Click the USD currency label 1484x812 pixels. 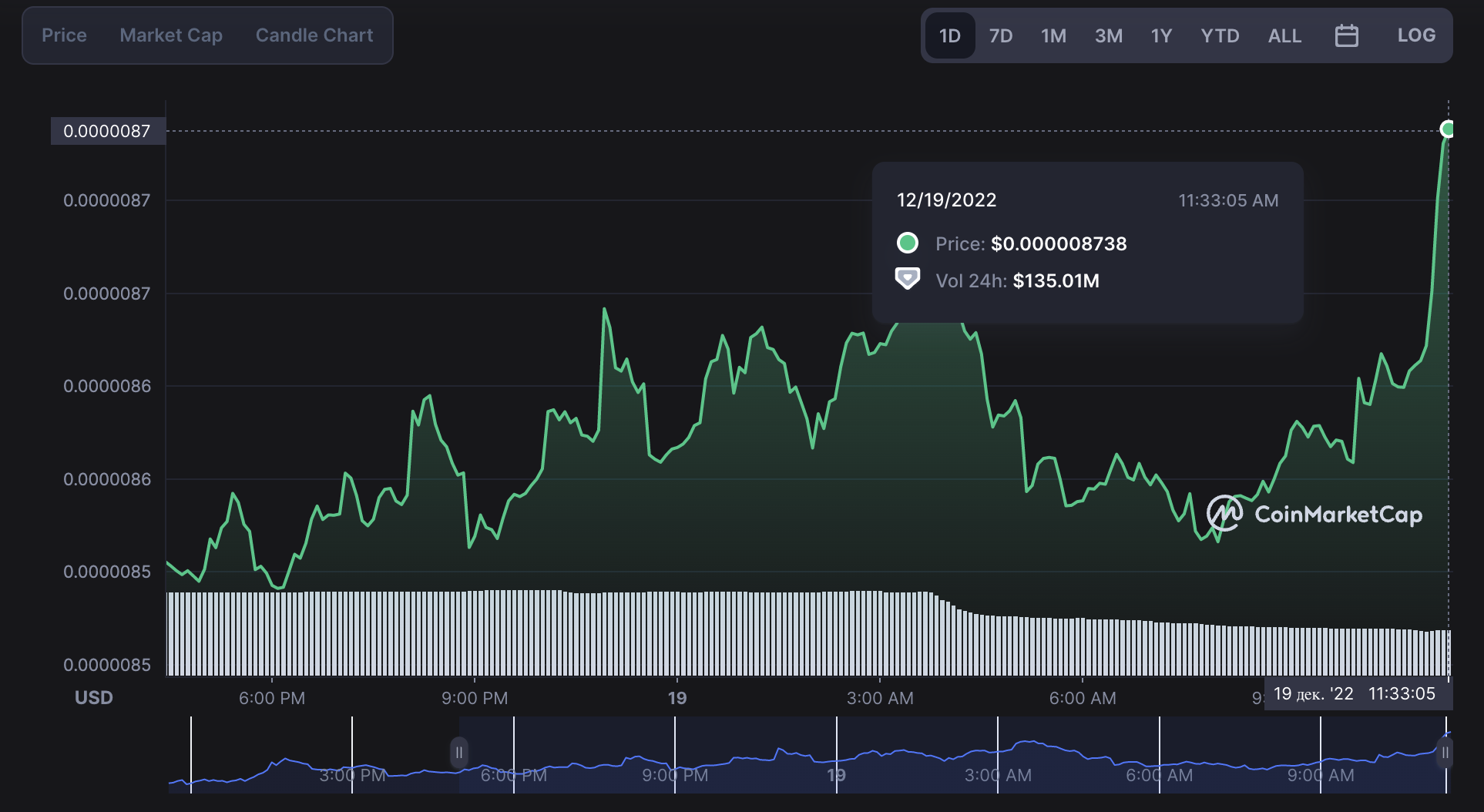click(93, 697)
